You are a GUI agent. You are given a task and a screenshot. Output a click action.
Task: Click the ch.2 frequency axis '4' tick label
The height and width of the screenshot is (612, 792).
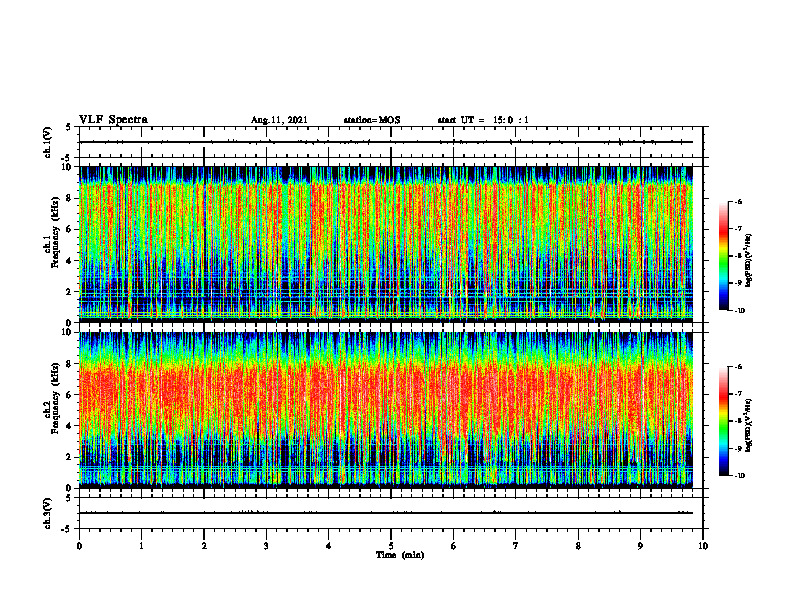(70, 426)
